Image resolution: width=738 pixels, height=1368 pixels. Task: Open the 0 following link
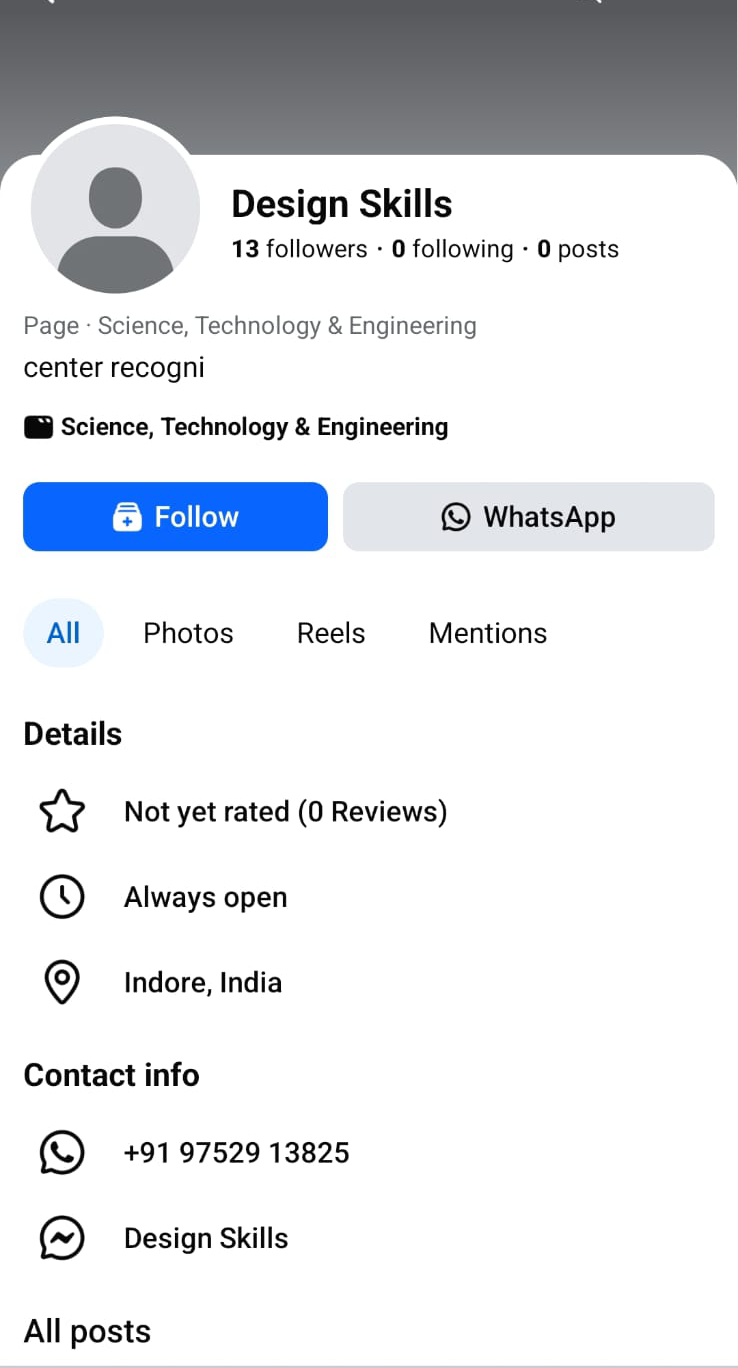[x=452, y=249]
